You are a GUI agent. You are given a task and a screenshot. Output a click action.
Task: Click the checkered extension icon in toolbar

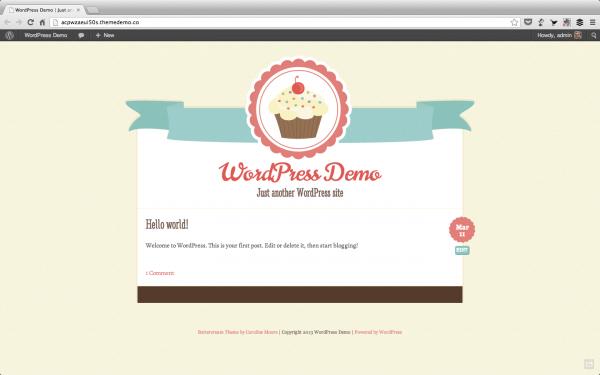tap(567, 22)
